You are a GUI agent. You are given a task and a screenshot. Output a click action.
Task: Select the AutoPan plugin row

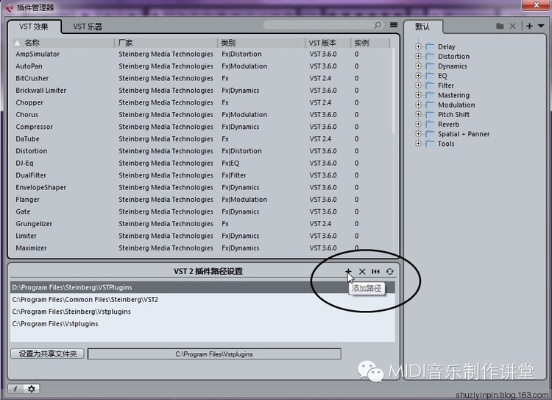pos(201,66)
